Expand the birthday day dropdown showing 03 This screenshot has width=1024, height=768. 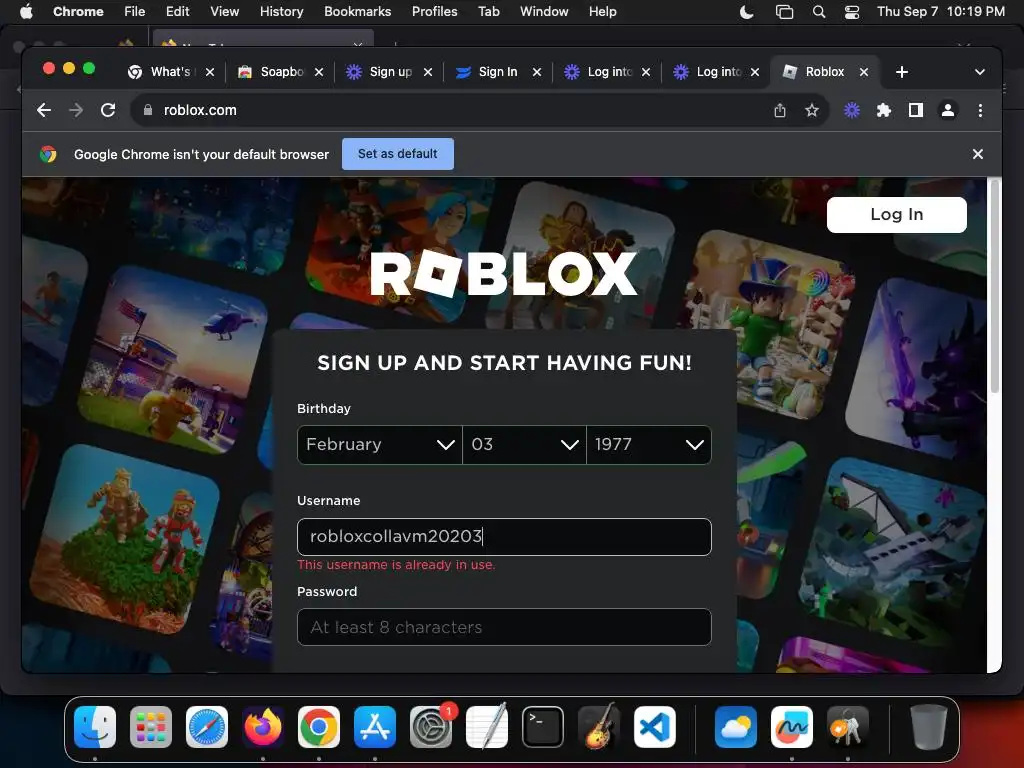524,445
